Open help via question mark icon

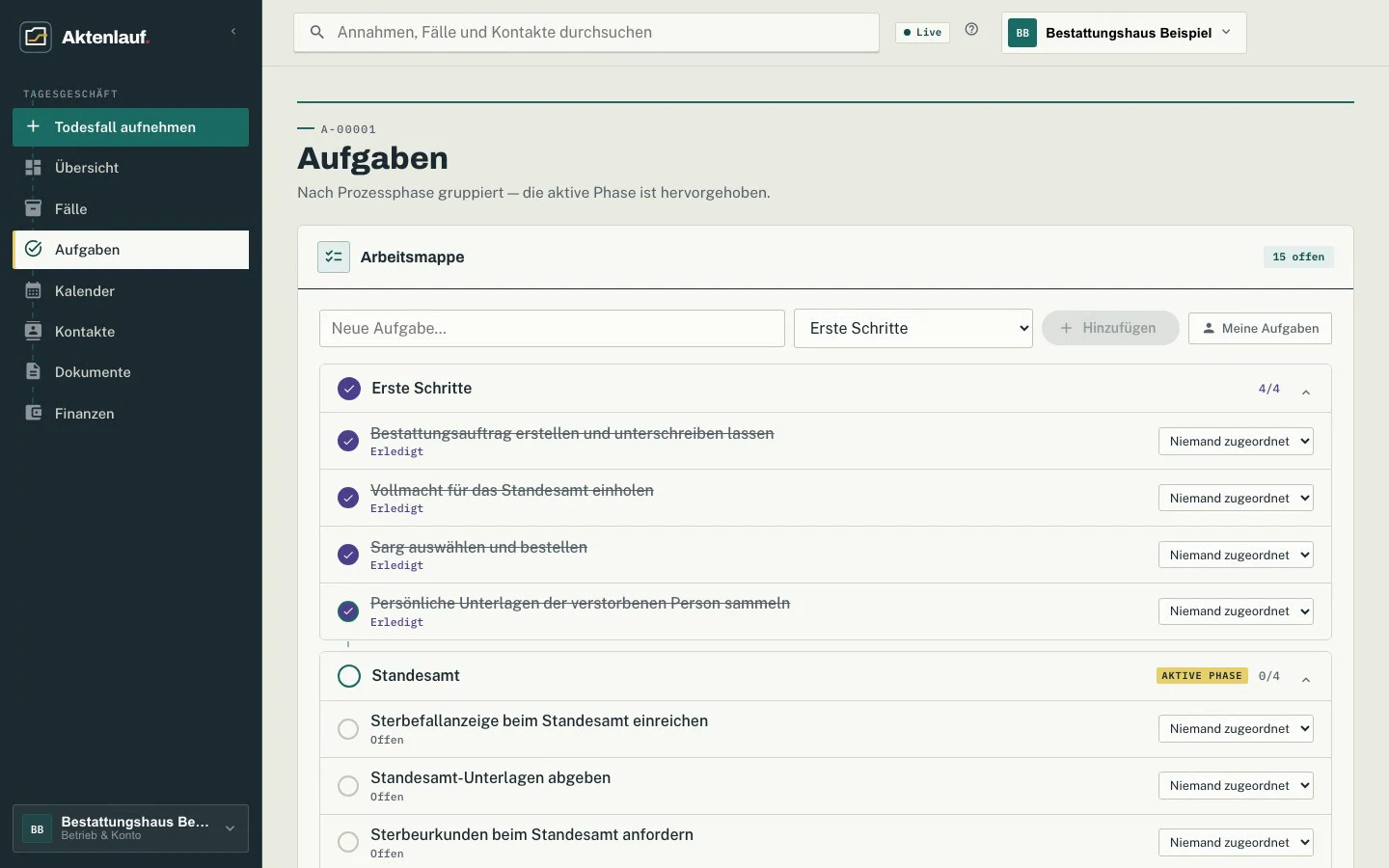pyautogui.click(x=971, y=30)
